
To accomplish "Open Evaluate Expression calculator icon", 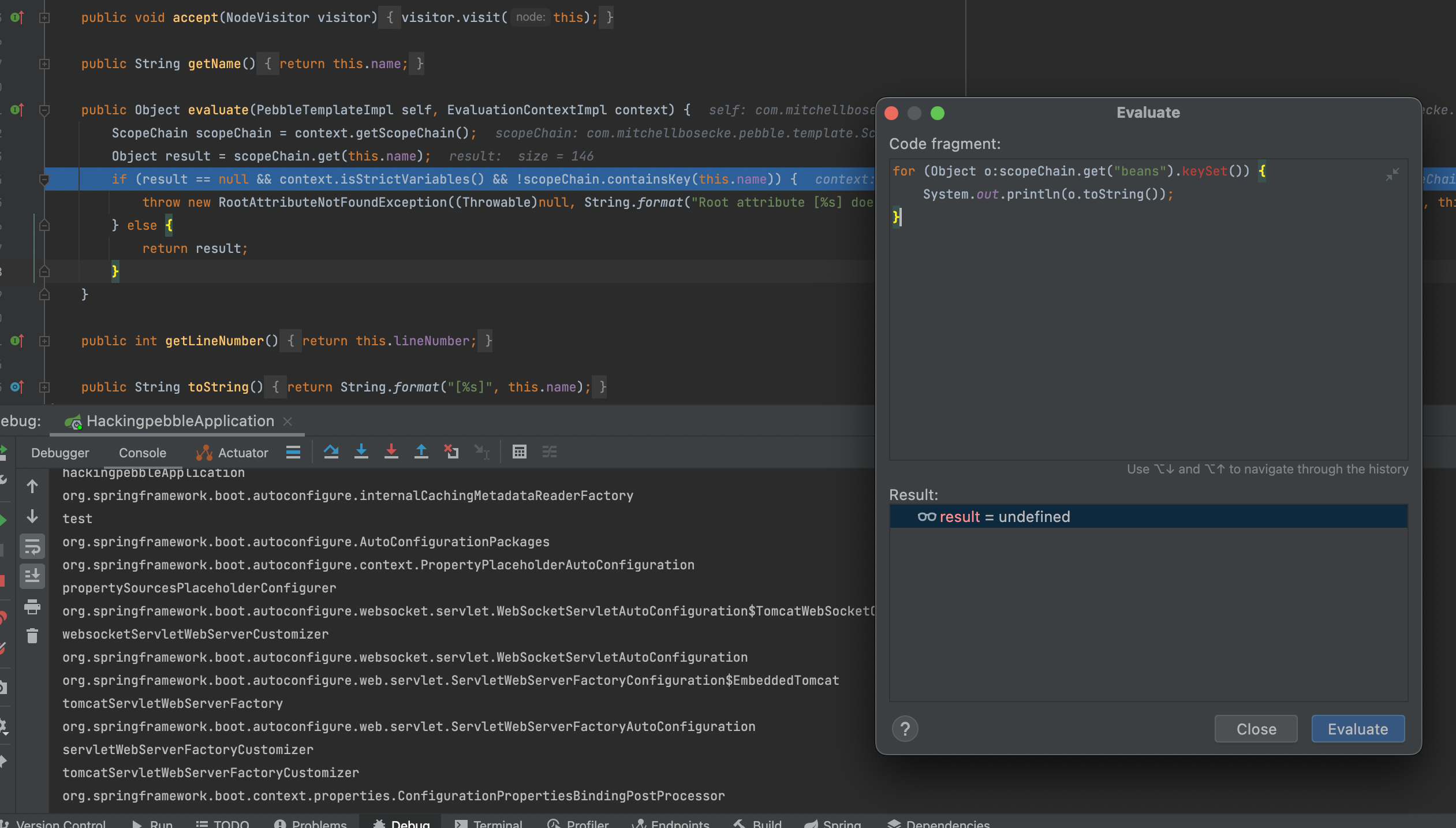I will tap(520, 452).
